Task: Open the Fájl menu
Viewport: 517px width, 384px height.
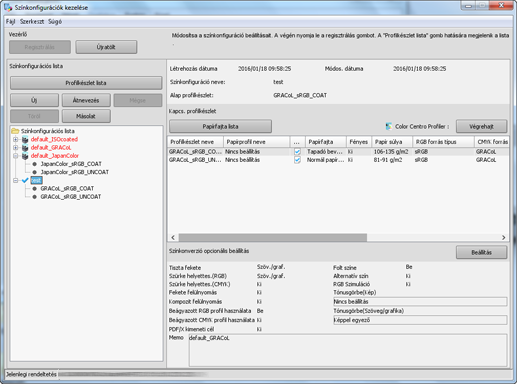Action: [10, 22]
